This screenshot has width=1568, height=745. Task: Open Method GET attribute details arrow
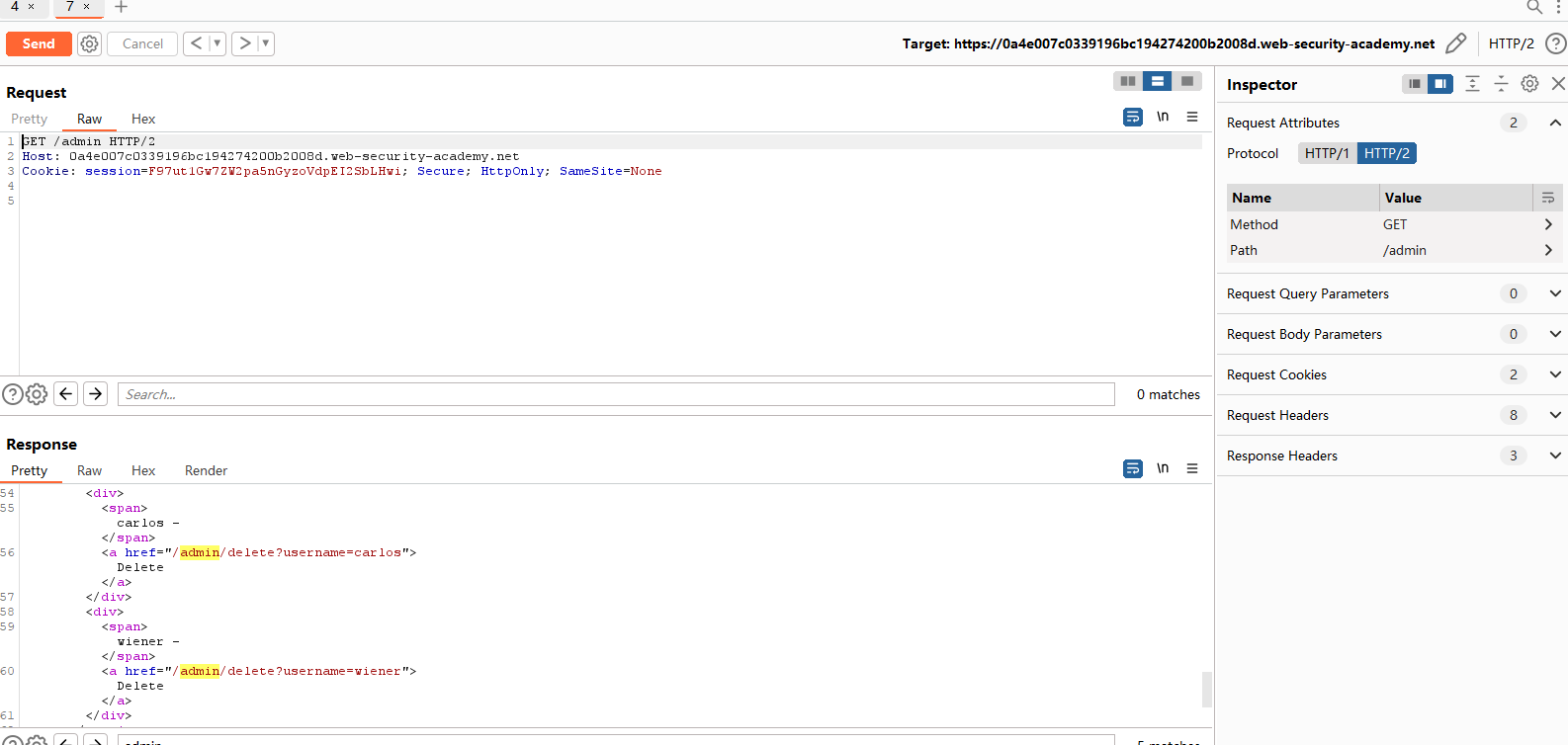pos(1548,224)
